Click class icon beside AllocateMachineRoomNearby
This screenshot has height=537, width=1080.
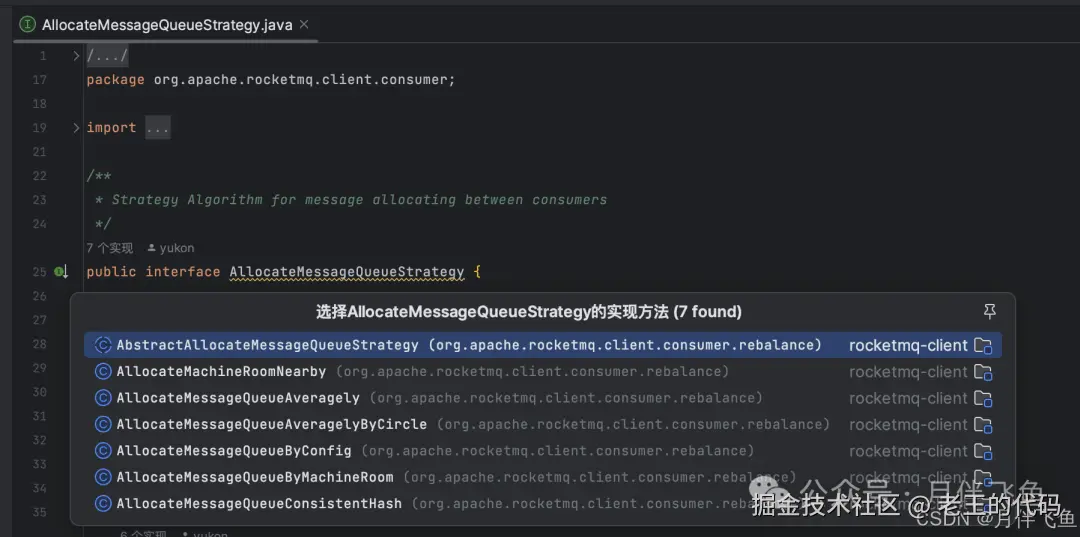(103, 372)
